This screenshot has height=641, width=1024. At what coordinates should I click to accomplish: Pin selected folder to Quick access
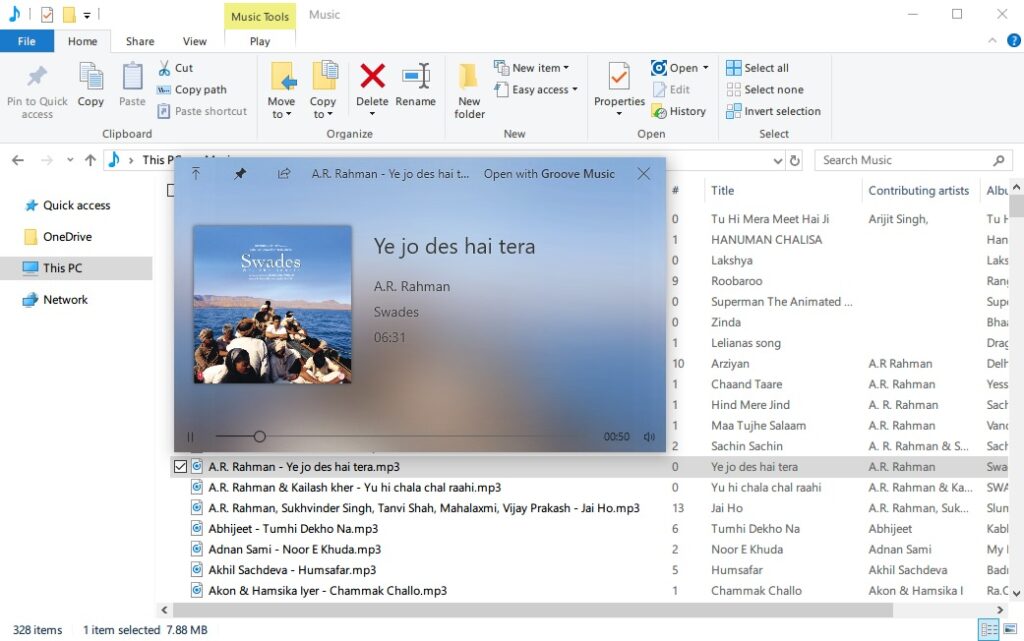click(37, 88)
